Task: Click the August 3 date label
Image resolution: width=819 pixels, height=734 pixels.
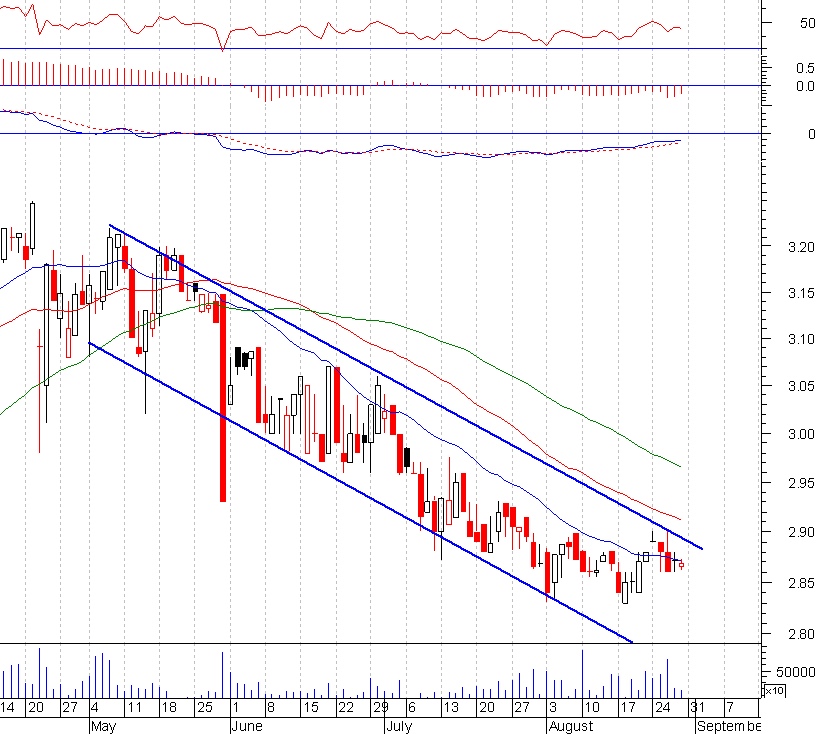Action: [553, 708]
